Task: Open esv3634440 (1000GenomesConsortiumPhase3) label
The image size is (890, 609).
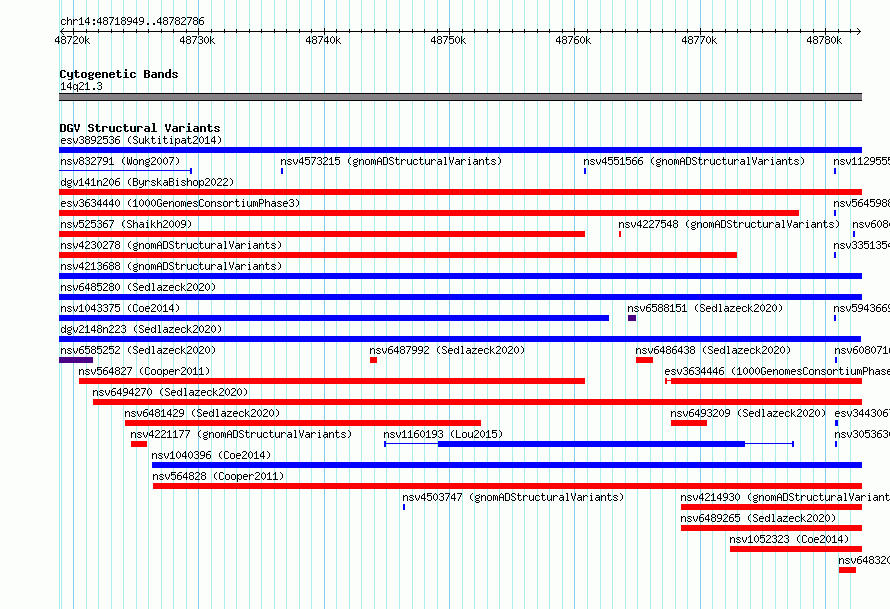Action: (180, 203)
